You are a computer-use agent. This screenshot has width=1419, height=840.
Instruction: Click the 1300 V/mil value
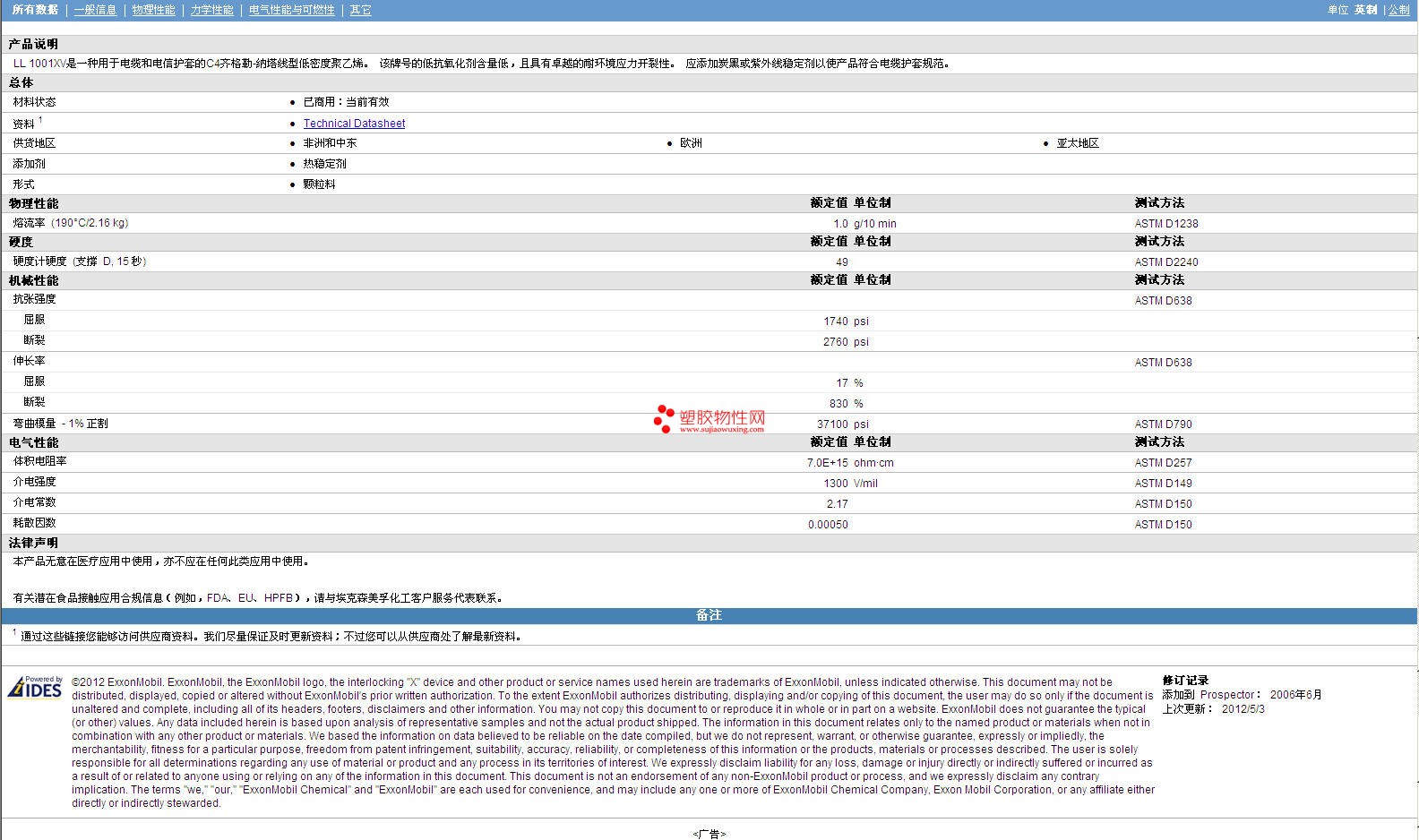point(850,484)
